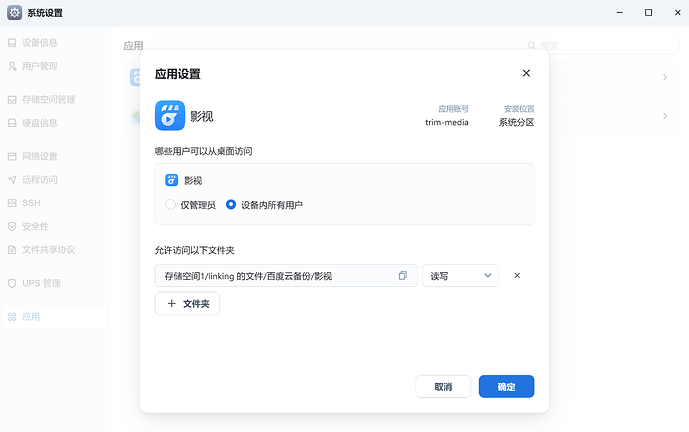The height and width of the screenshot is (432, 689).
Task: Click the 允许访问以下文件夹 label
Action: (195, 250)
